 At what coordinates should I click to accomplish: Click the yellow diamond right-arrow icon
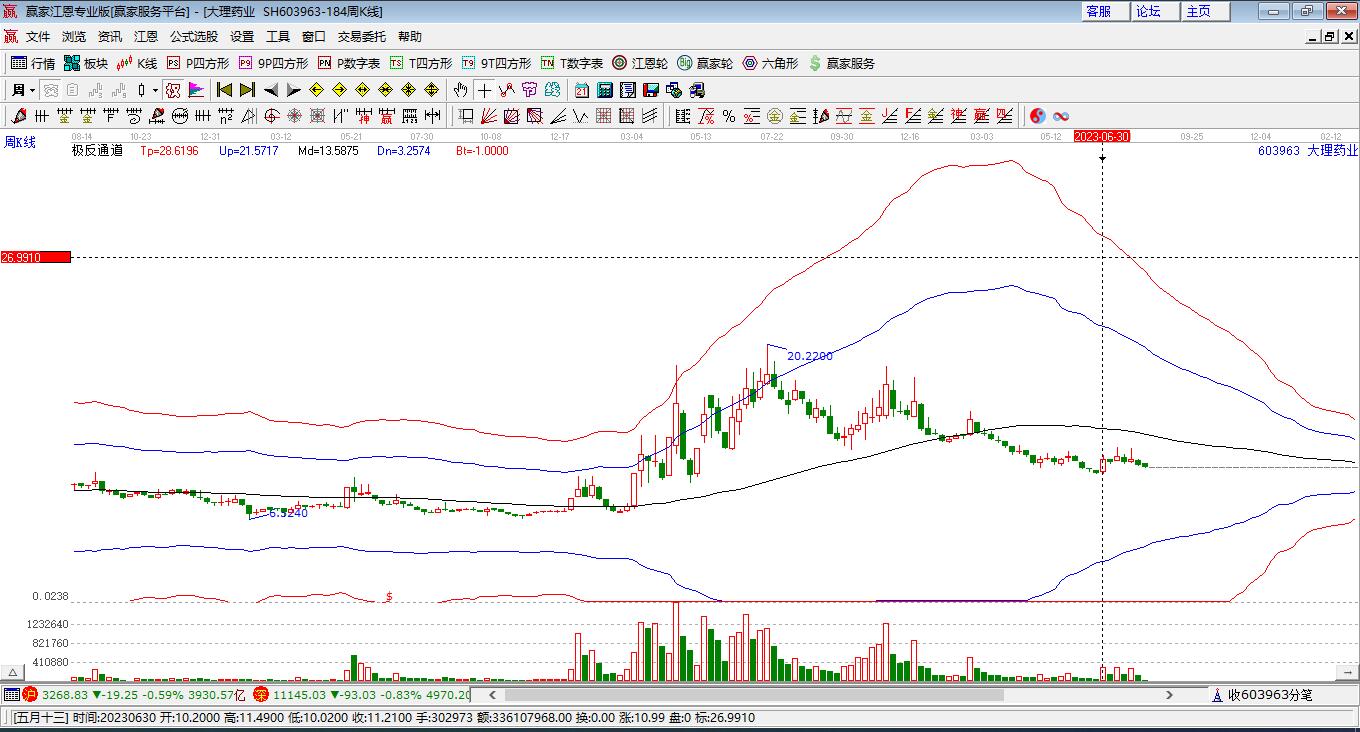(340, 90)
